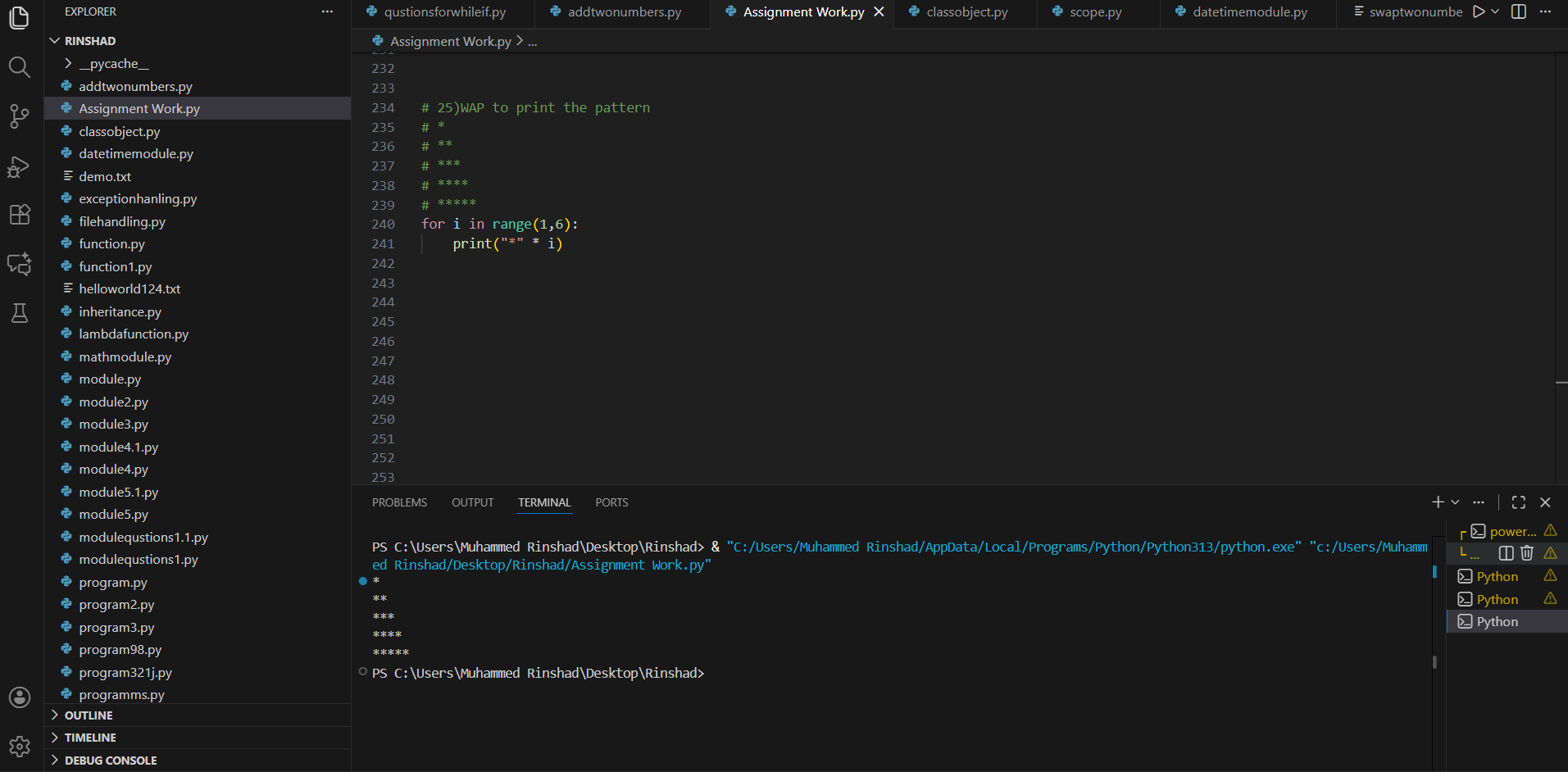Open the Run and Debug view
1568x772 pixels.
pyautogui.click(x=20, y=166)
